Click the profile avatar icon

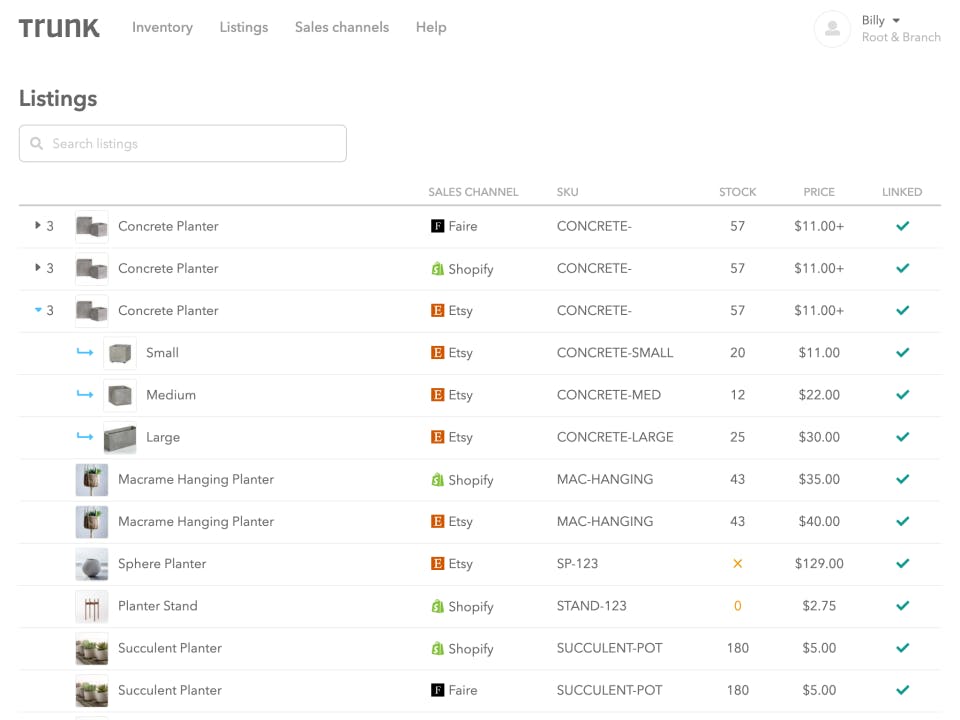pos(832,29)
